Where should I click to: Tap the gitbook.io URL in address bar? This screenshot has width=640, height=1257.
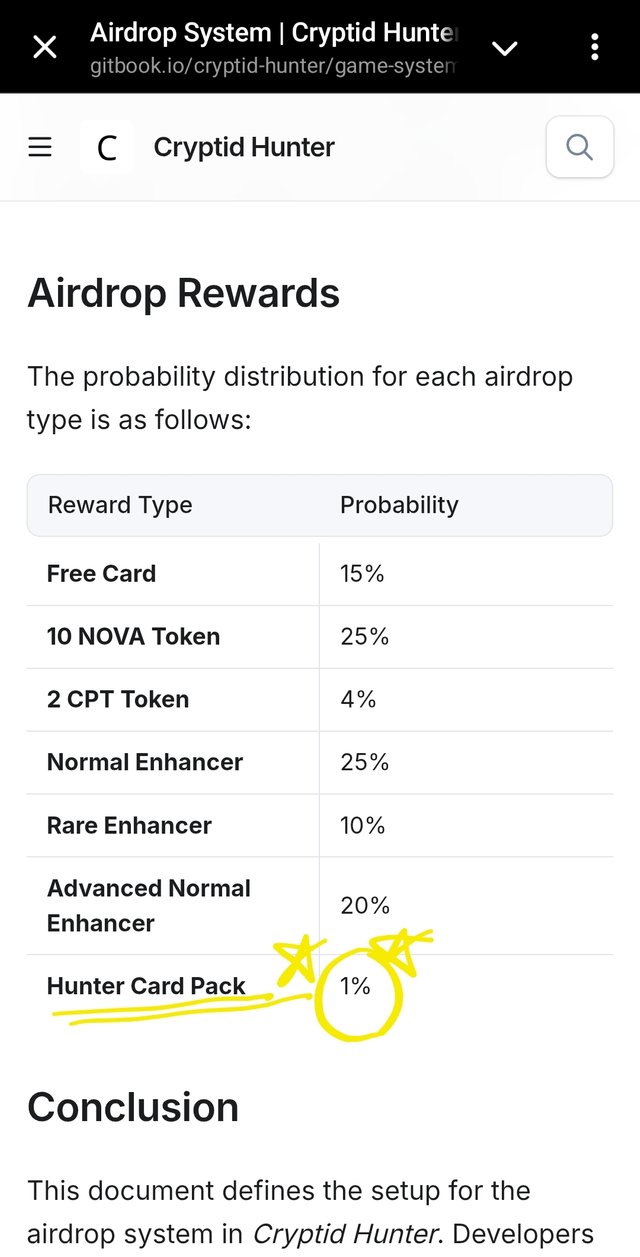(x=274, y=69)
